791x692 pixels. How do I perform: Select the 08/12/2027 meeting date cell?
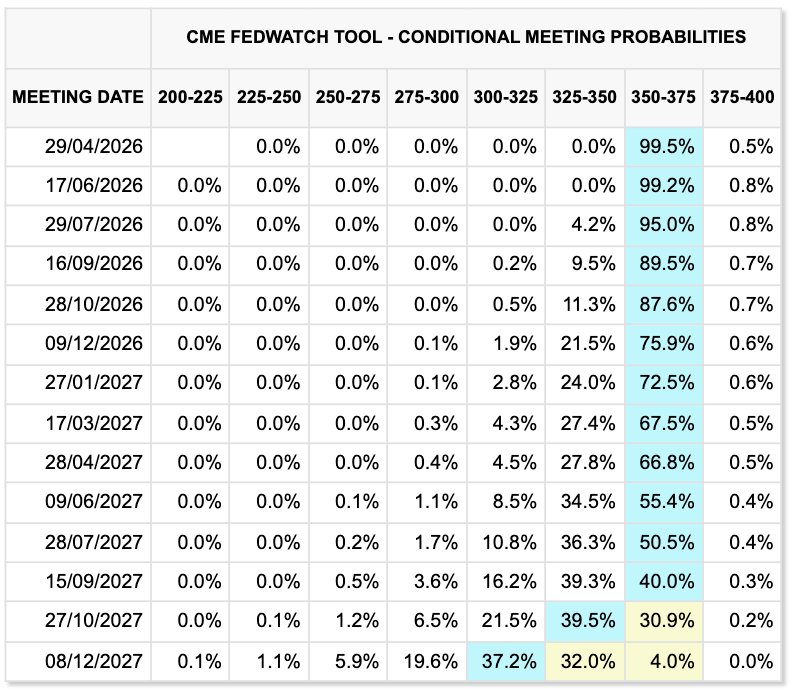tap(94, 661)
